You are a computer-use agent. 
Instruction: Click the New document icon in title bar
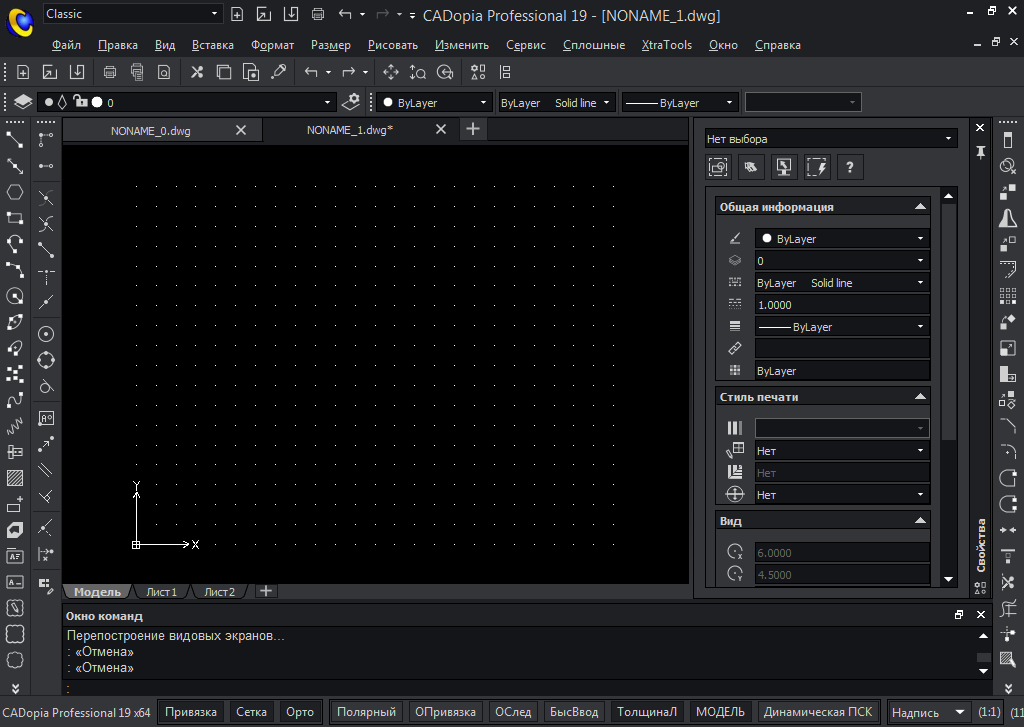pos(237,14)
